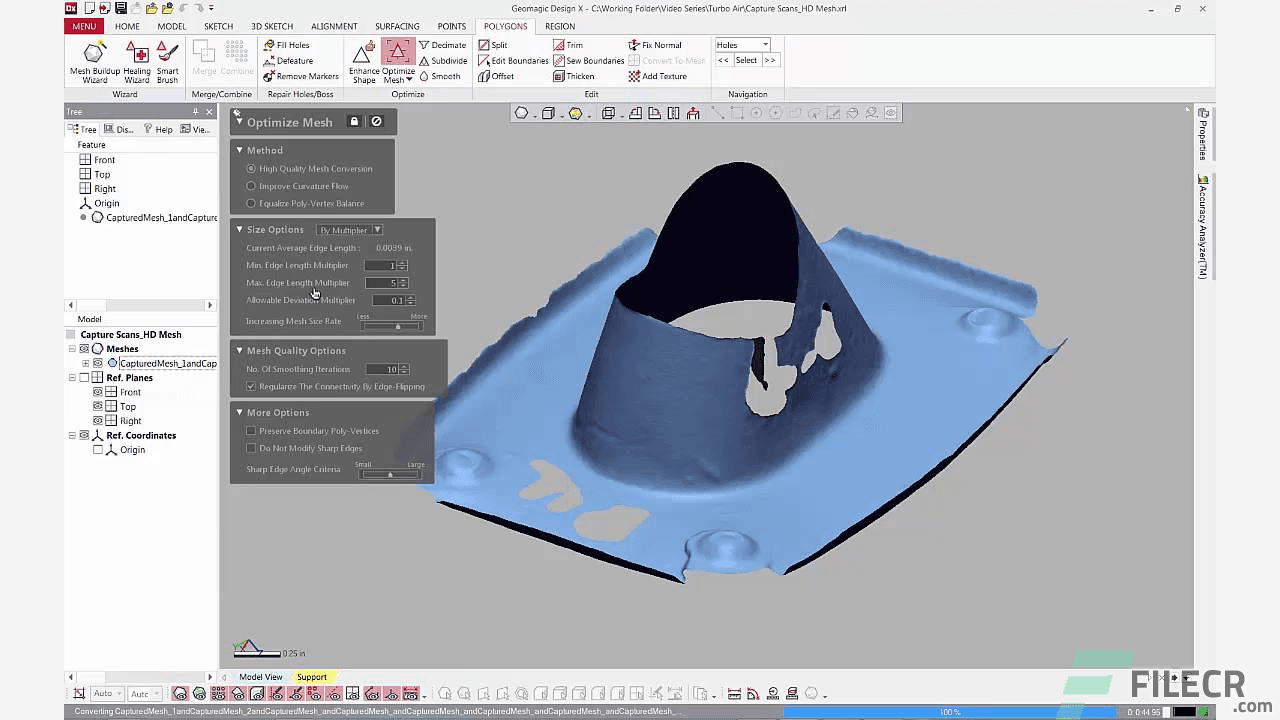This screenshot has width=1280, height=720.
Task: Open the Holes navigation dropdown
Action: click(764, 44)
